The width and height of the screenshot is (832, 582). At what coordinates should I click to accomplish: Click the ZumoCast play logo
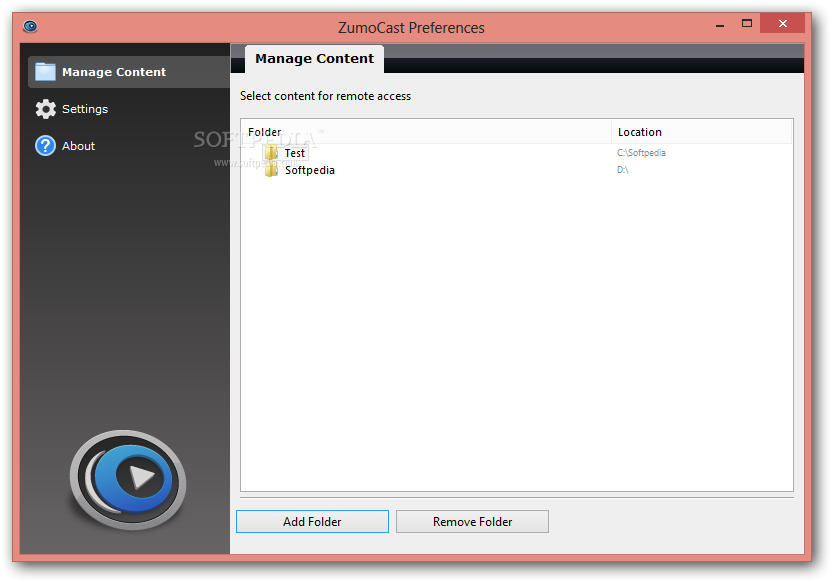click(128, 480)
